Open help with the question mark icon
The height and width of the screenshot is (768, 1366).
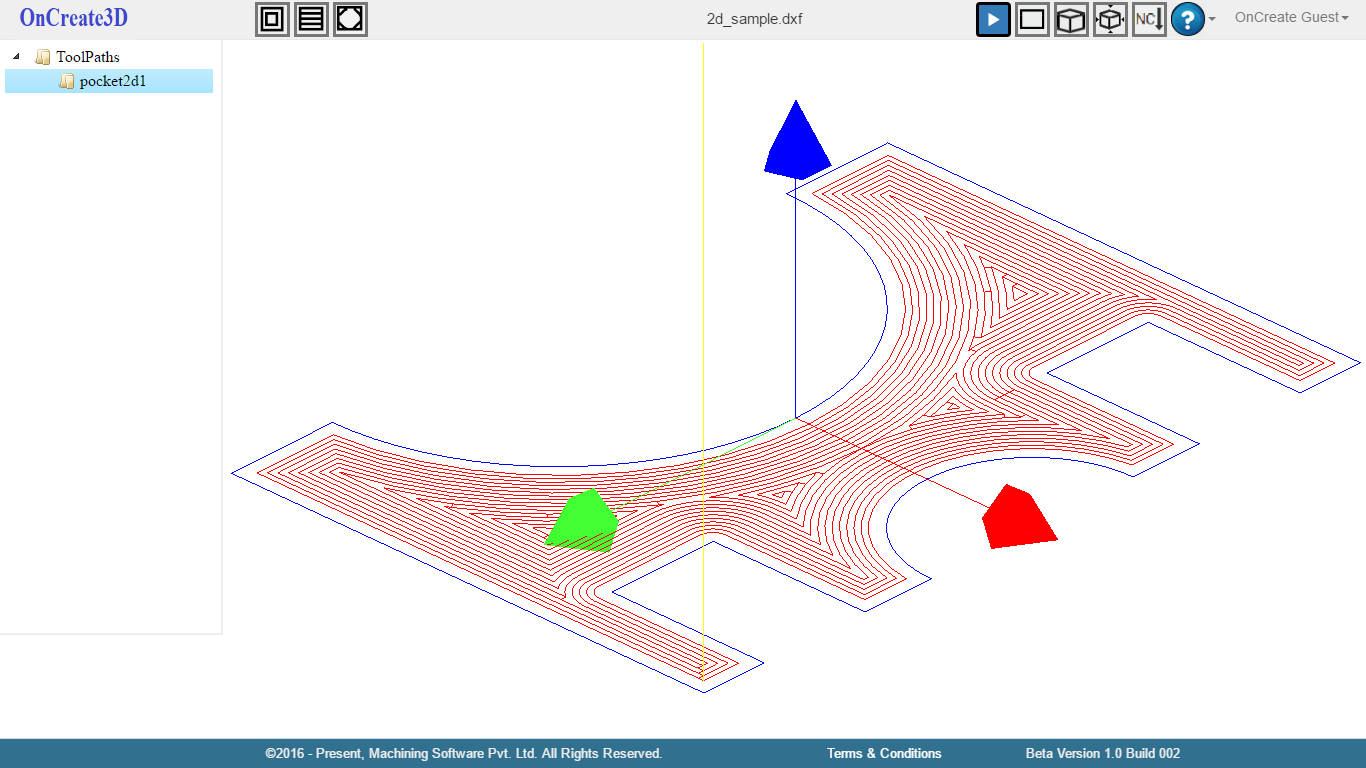click(x=1187, y=19)
